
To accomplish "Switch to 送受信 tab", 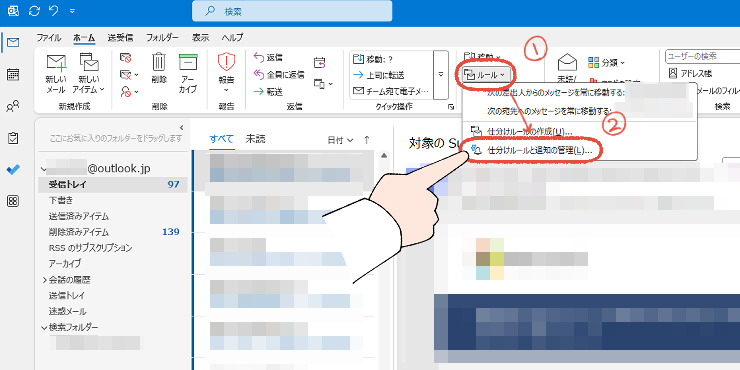I will (120, 37).
